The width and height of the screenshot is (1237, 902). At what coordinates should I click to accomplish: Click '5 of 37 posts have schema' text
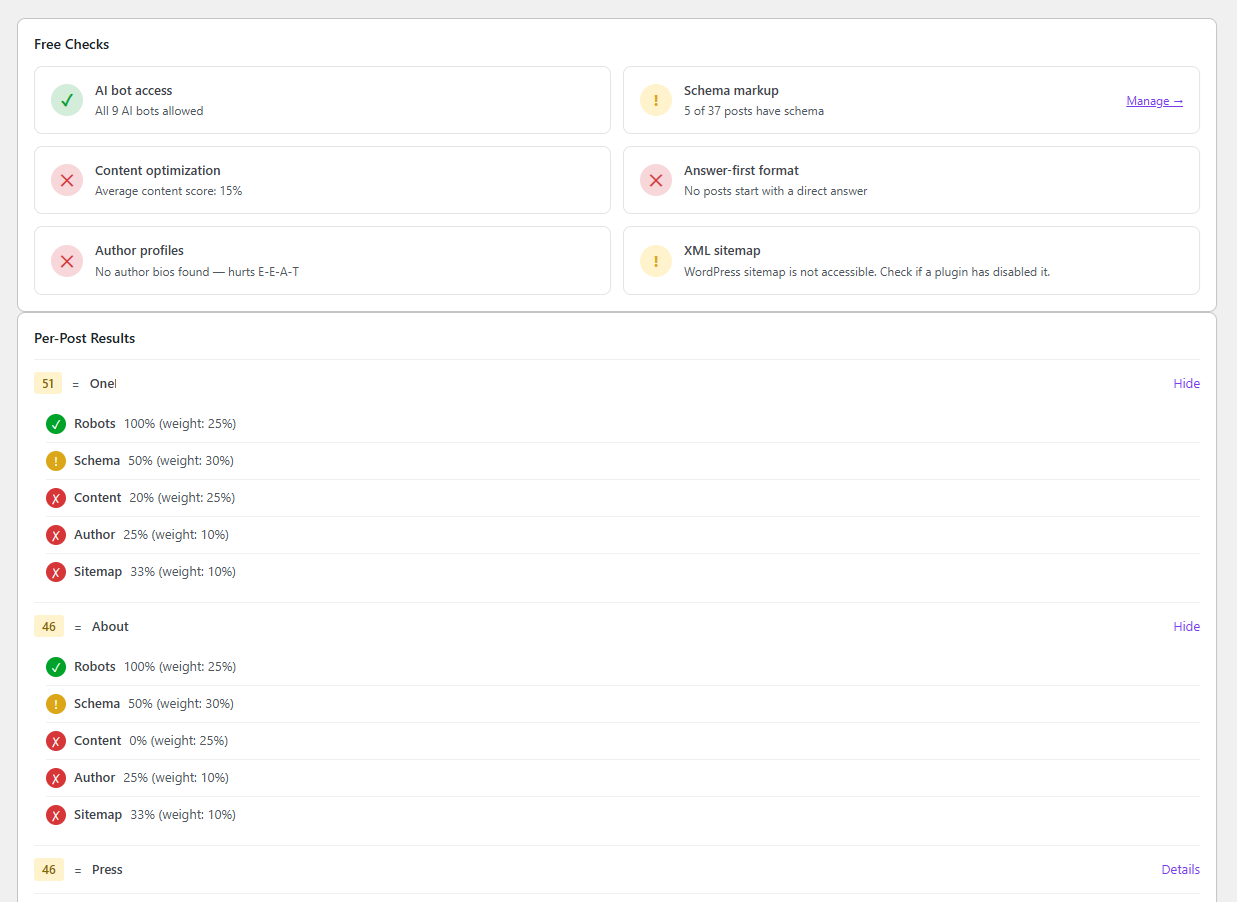click(x=754, y=111)
